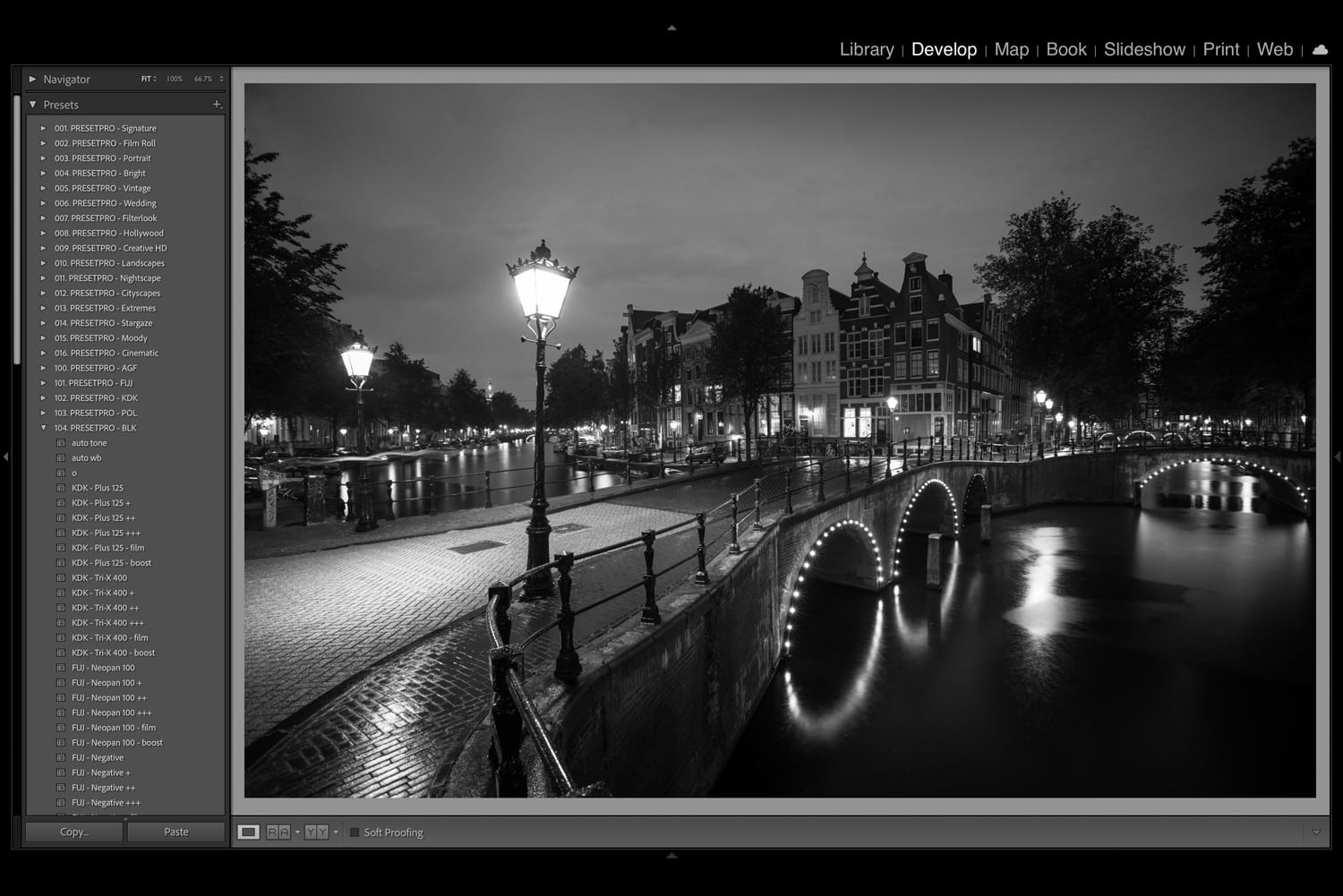This screenshot has width=1343, height=896.
Task: Click the cloud sync status icon
Action: 1320,50
